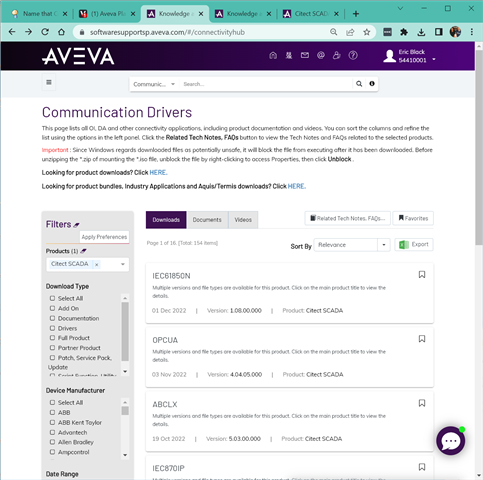Image resolution: width=483 pixels, height=480 pixels.
Task: Check Select All under Download Type
Action: pos(52,298)
